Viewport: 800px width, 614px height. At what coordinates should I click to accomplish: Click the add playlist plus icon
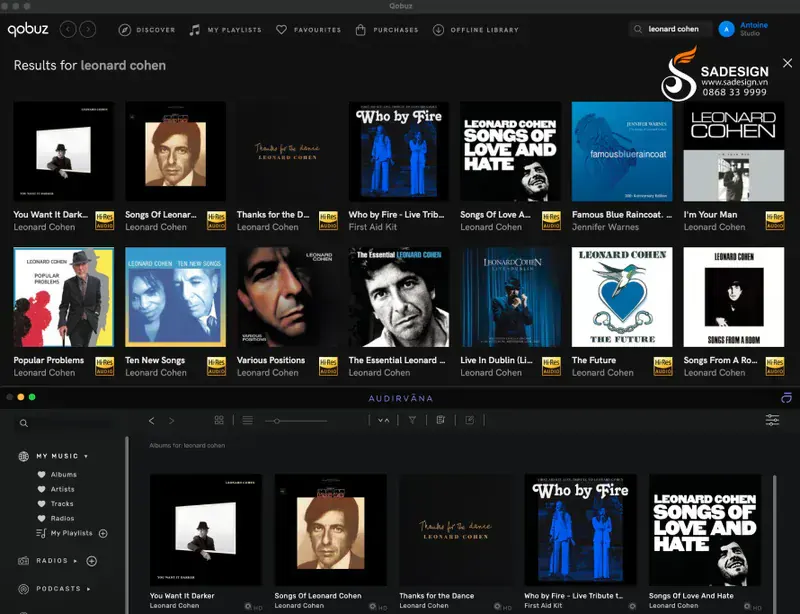pos(103,533)
